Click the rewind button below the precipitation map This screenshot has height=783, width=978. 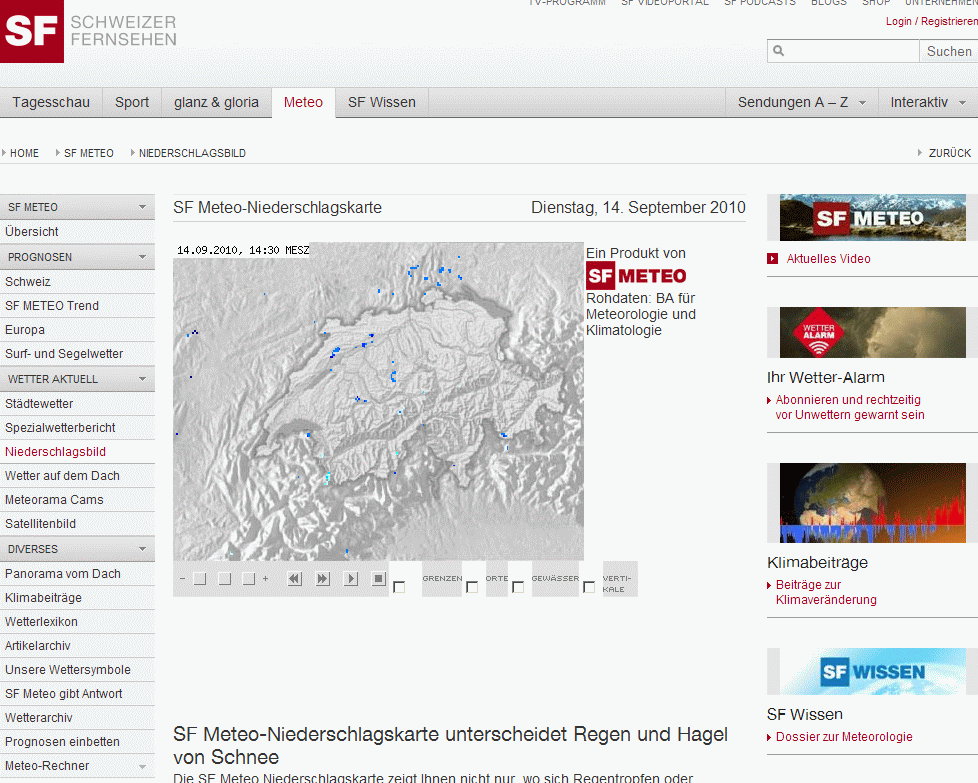pyautogui.click(x=294, y=579)
